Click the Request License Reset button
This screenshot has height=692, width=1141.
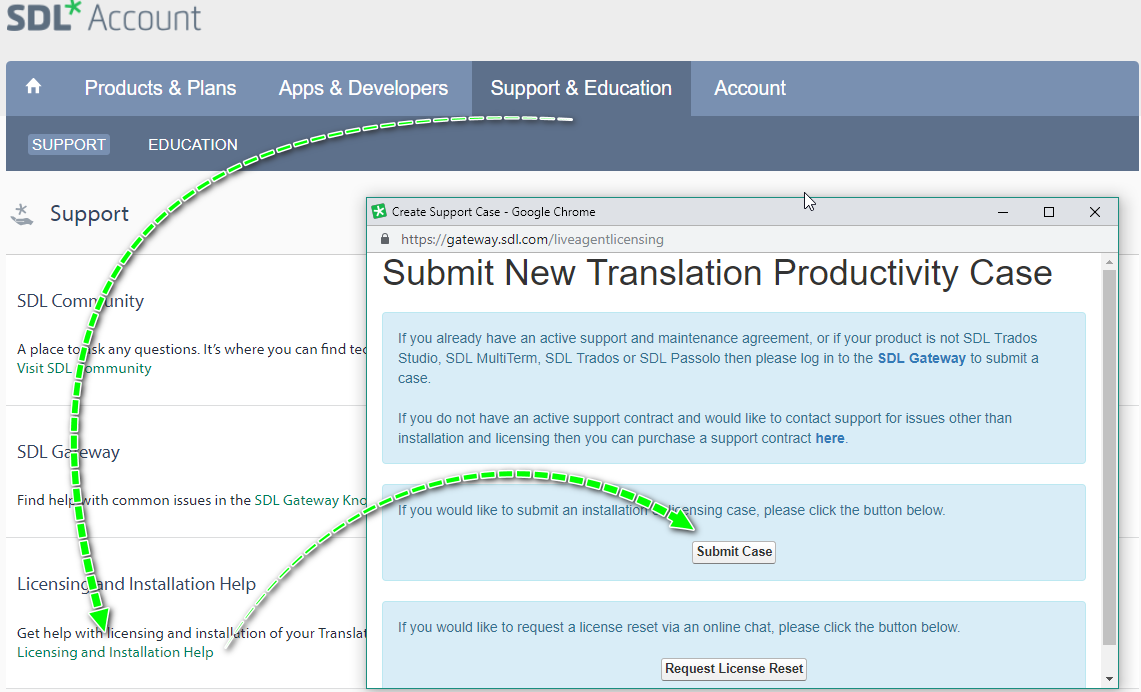tap(733, 668)
